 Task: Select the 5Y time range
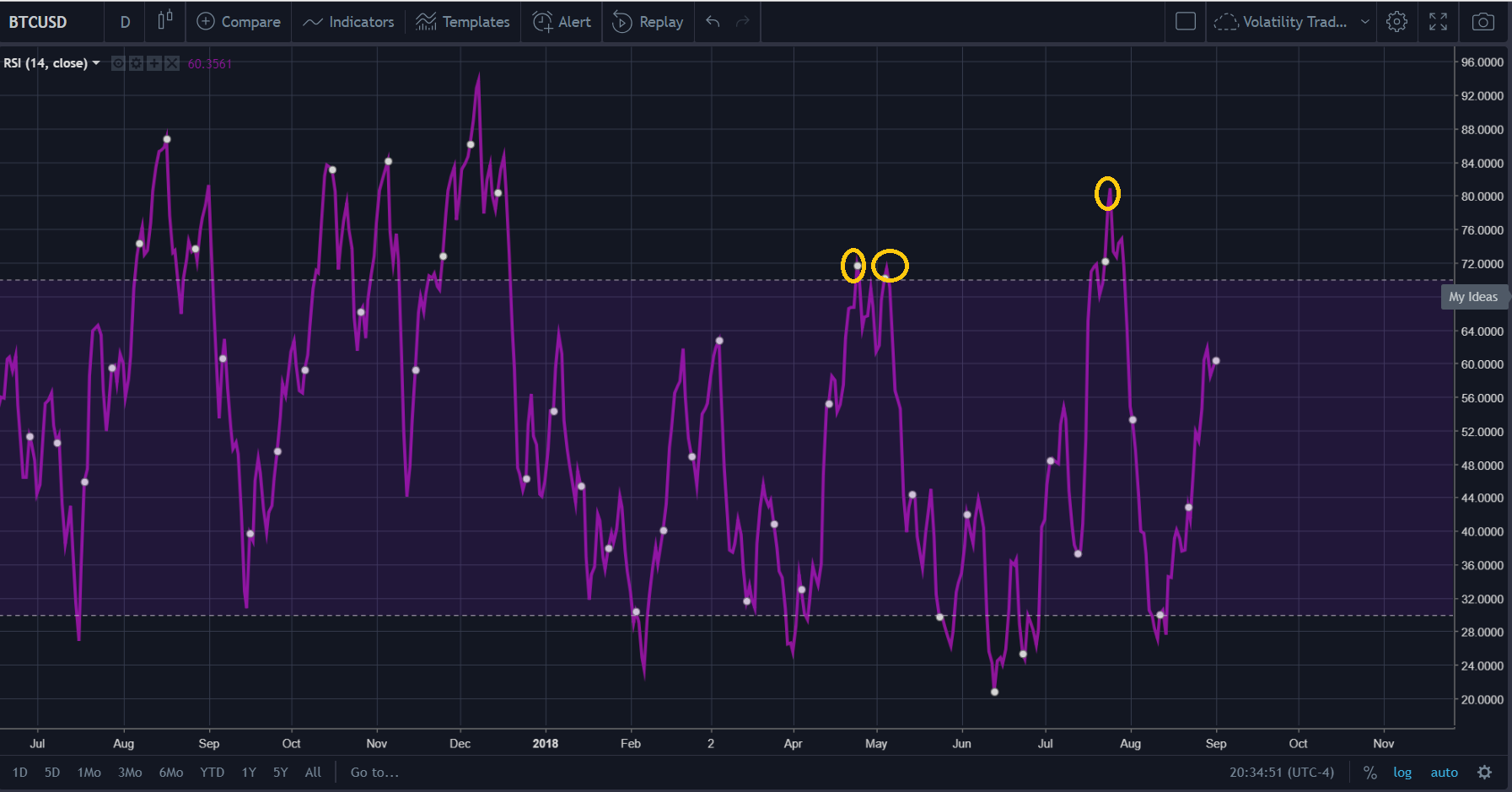(281, 773)
